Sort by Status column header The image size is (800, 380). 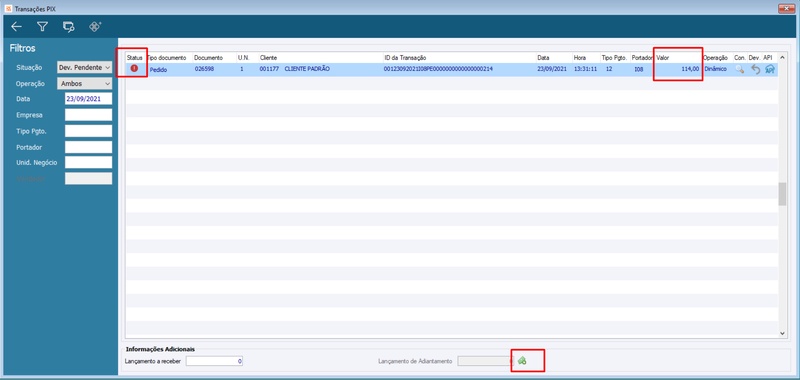pyautogui.click(x=136, y=58)
